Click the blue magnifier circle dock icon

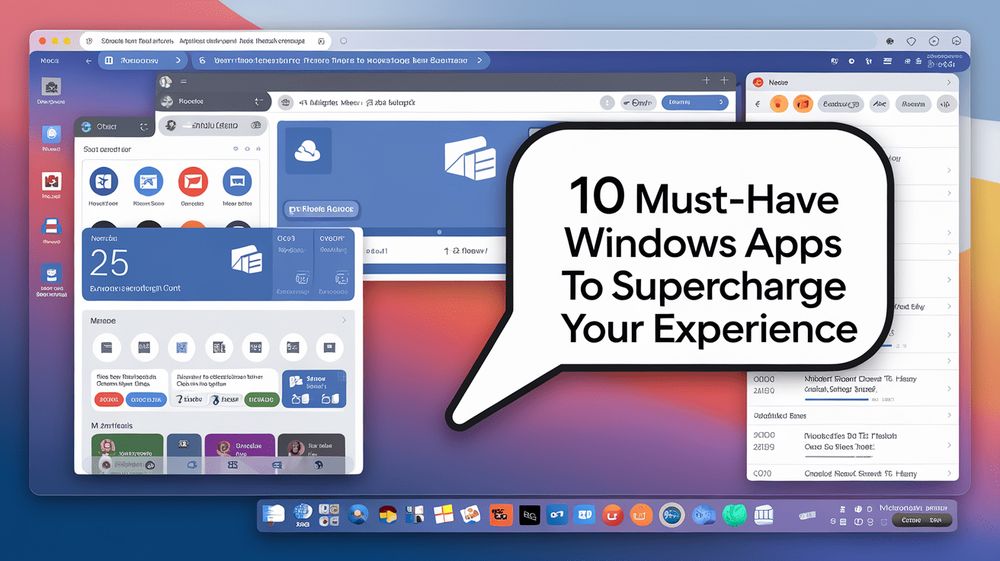tap(358, 514)
